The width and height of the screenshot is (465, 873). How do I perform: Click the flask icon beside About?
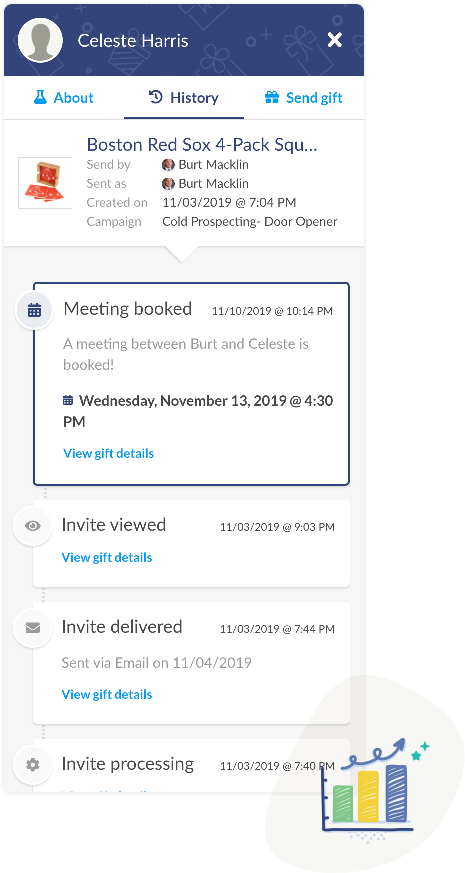(x=40, y=98)
